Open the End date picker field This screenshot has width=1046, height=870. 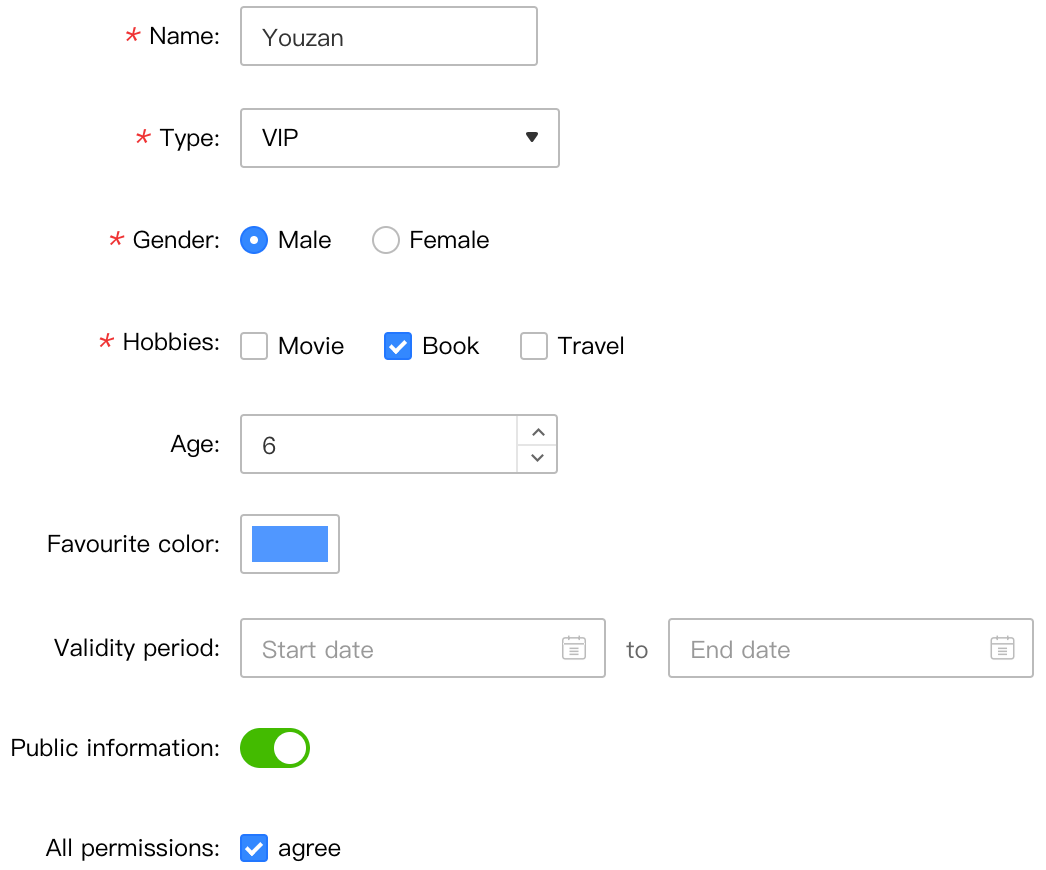[x=851, y=648]
